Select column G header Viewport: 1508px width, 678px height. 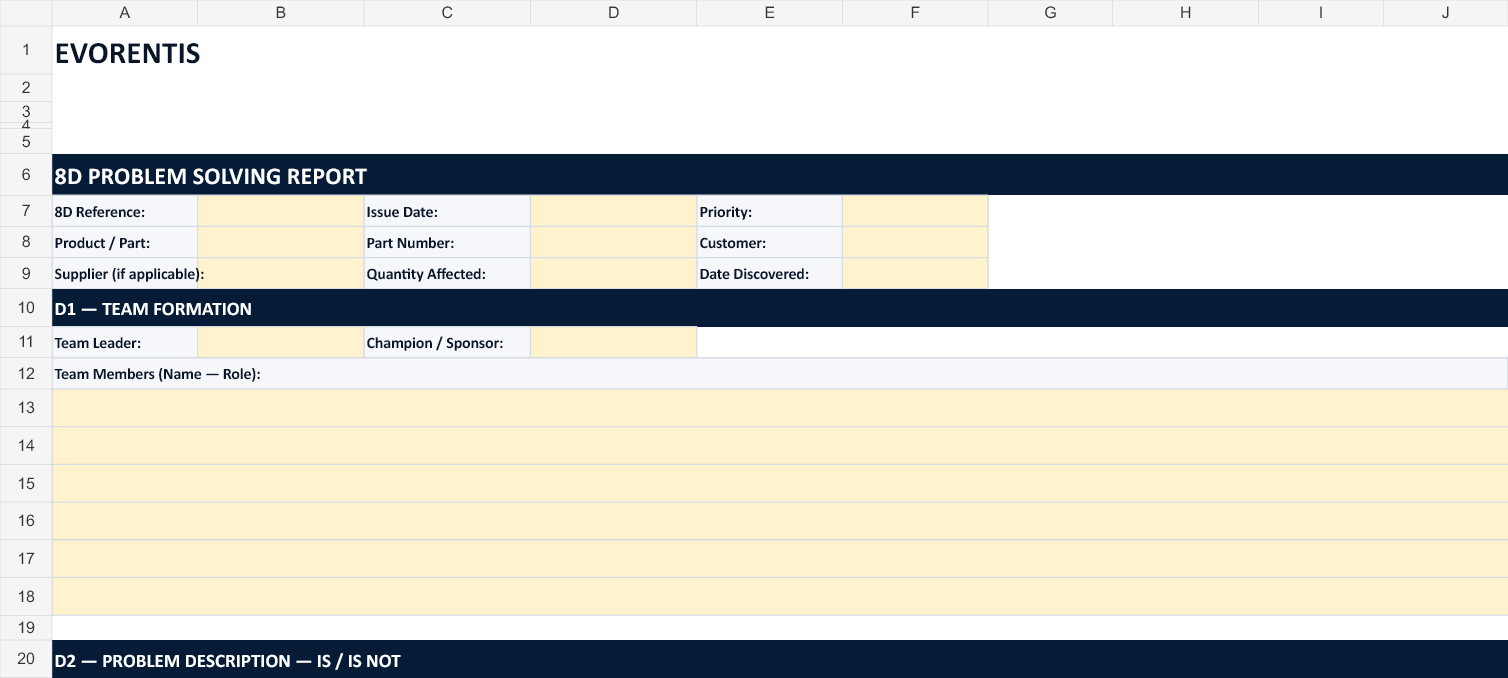(x=1050, y=12)
